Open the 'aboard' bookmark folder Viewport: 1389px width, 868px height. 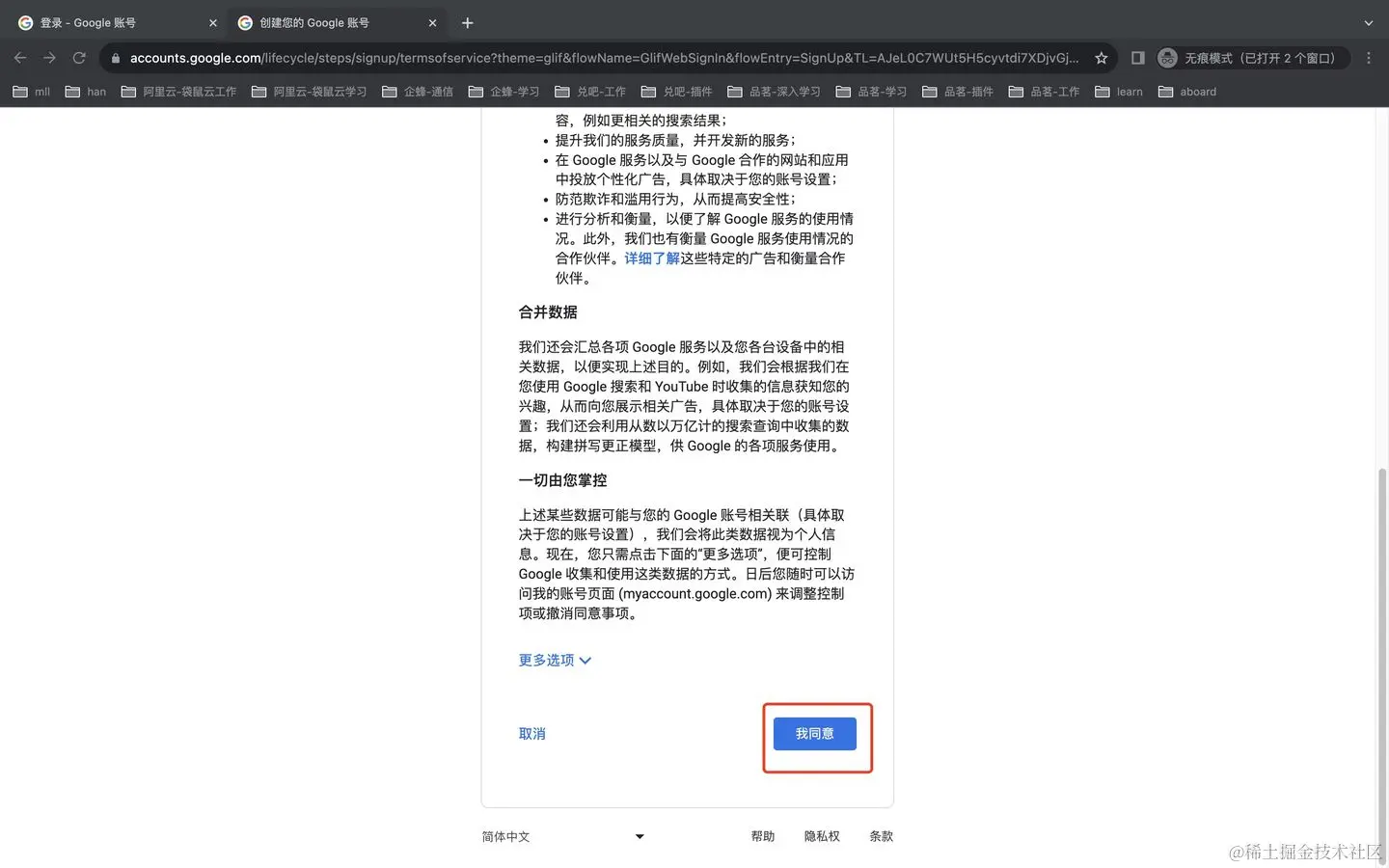point(1187,92)
